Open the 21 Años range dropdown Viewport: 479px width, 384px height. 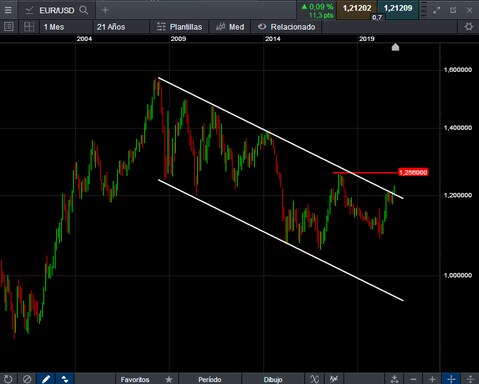tap(120, 27)
